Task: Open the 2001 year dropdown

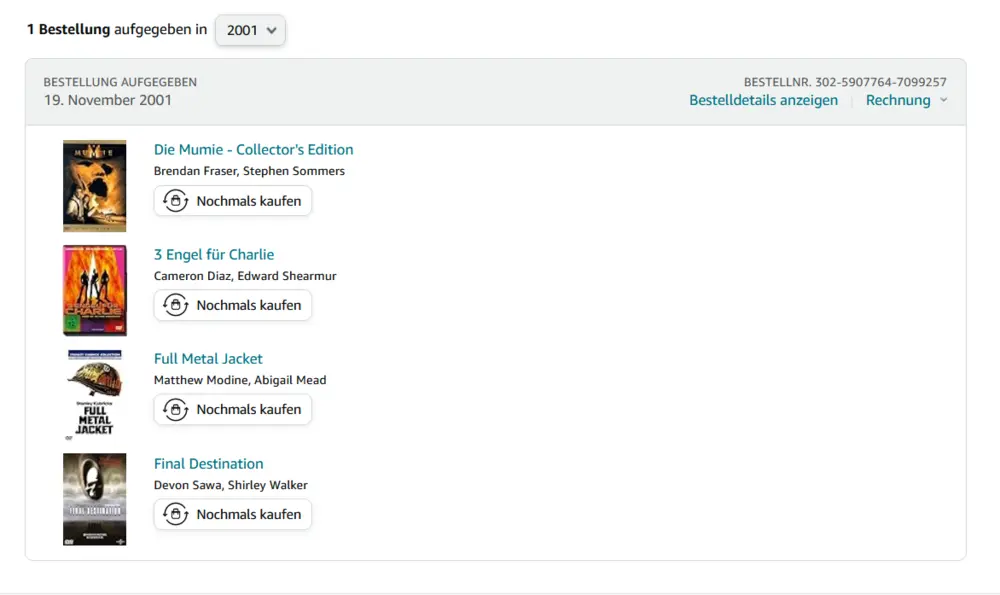Action: coord(250,30)
